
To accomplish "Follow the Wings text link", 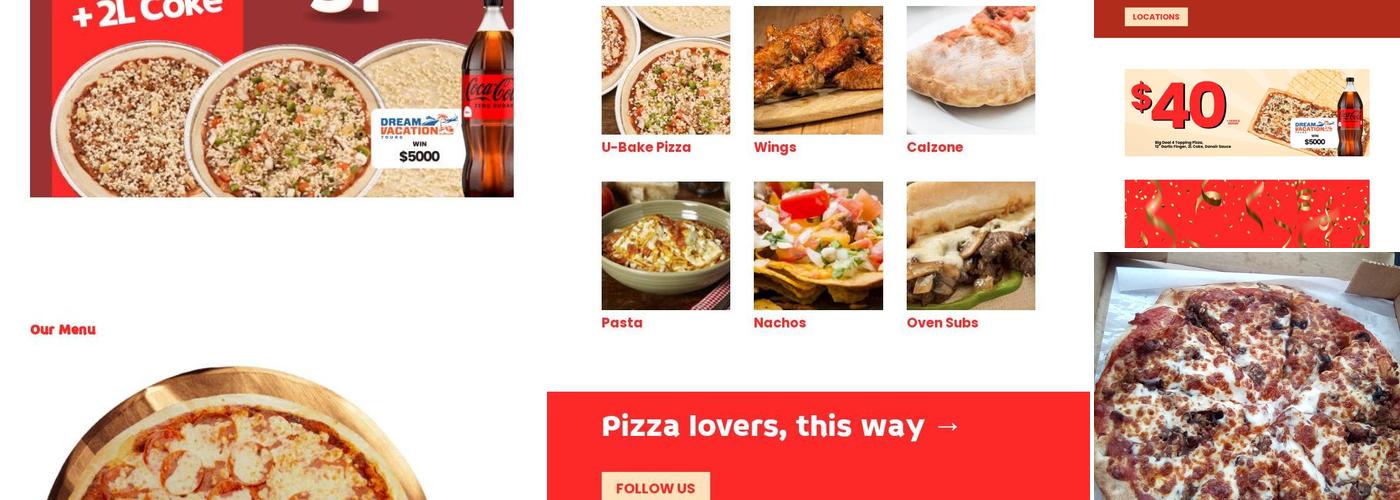I will point(775,147).
